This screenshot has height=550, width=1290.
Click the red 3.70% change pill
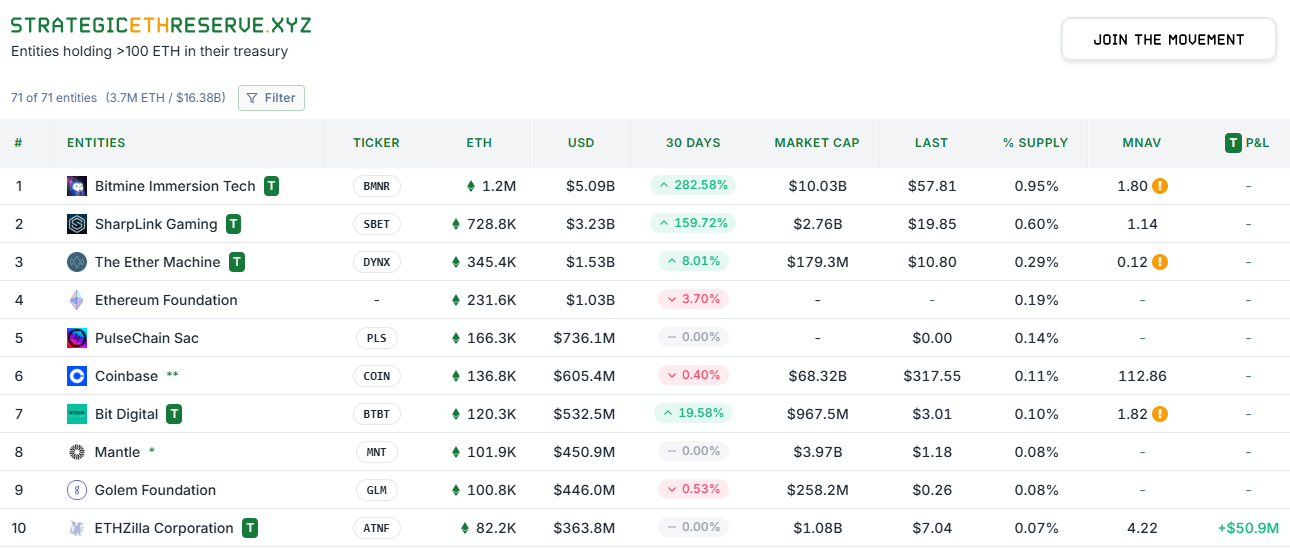tap(693, 299)
